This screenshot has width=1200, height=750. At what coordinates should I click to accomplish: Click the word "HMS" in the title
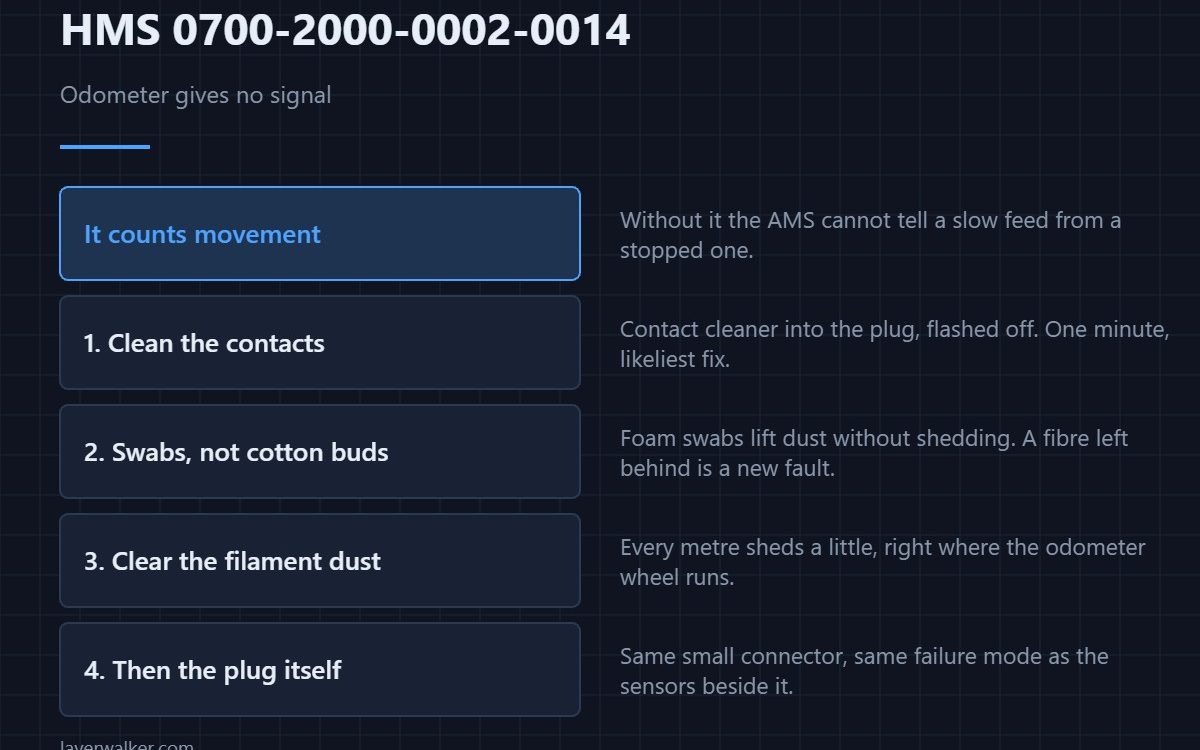(x=110, y=30)
